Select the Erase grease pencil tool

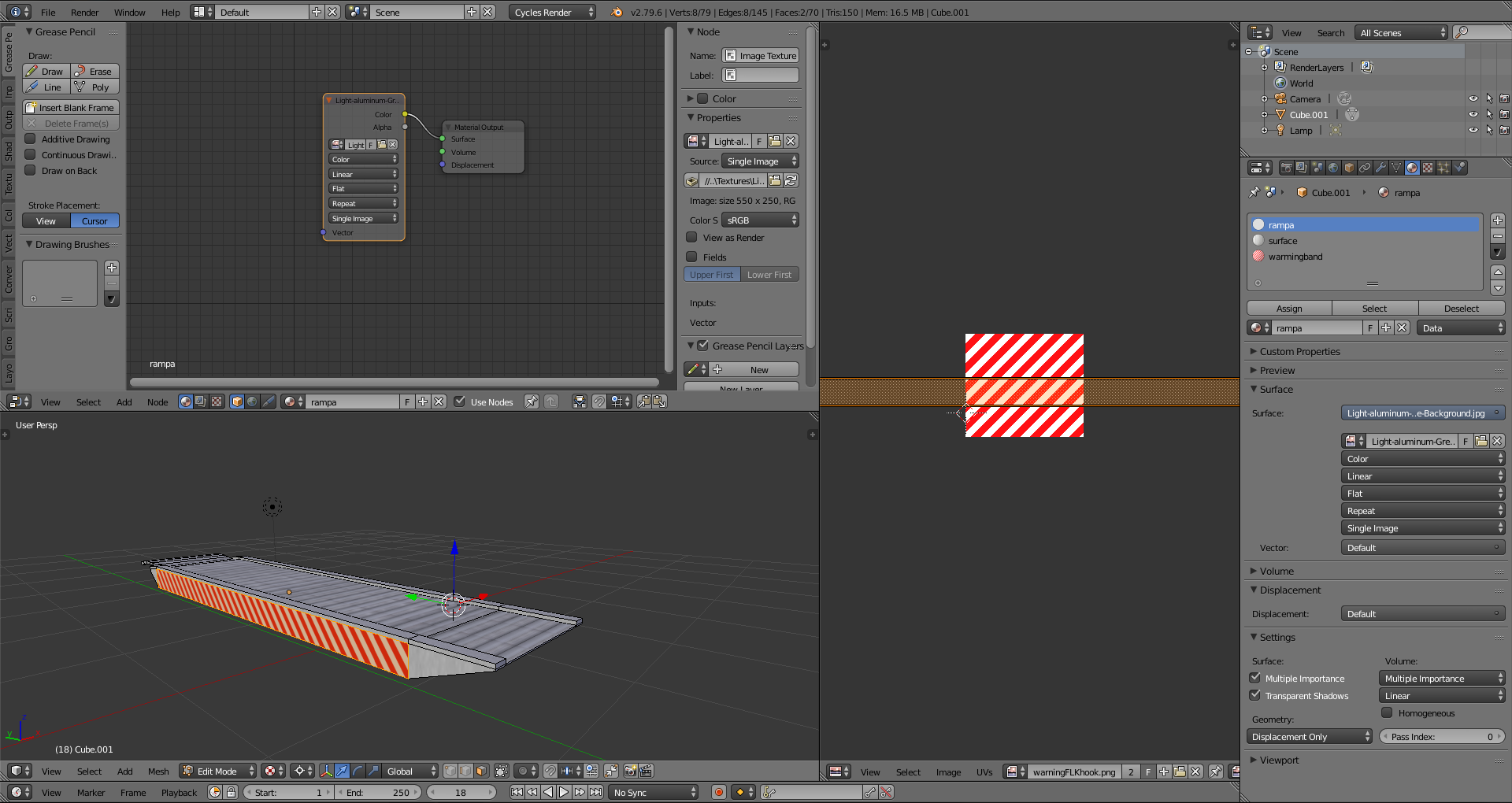[x=95, y=71]
